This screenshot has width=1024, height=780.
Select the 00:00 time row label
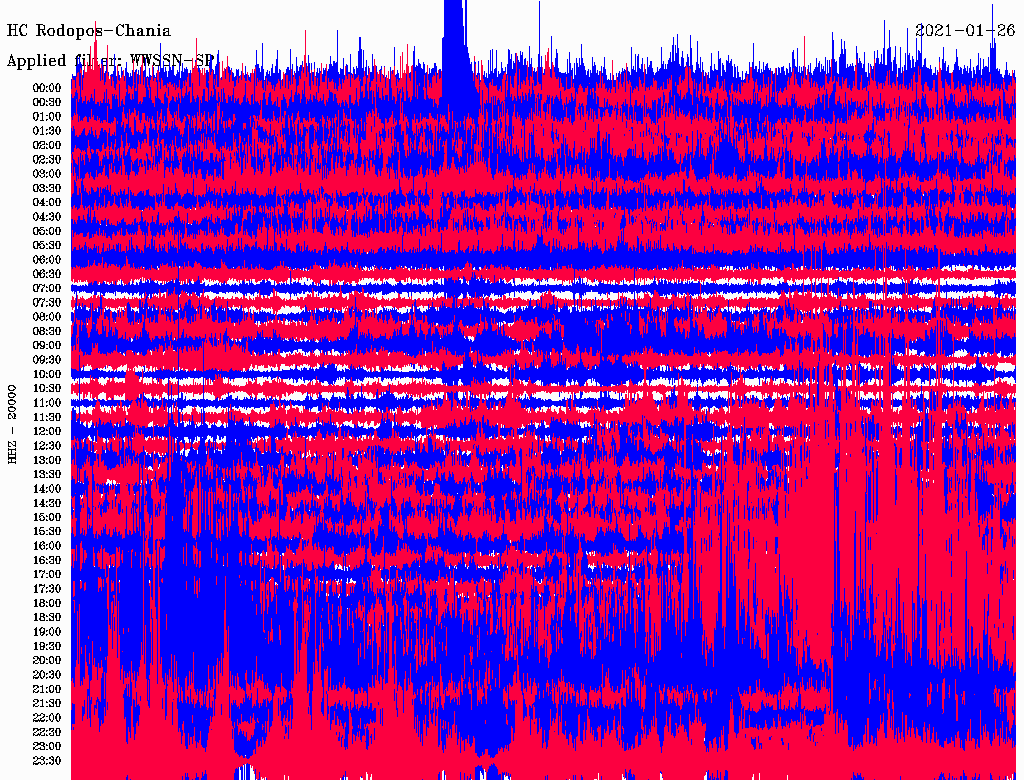coord(47,88)
